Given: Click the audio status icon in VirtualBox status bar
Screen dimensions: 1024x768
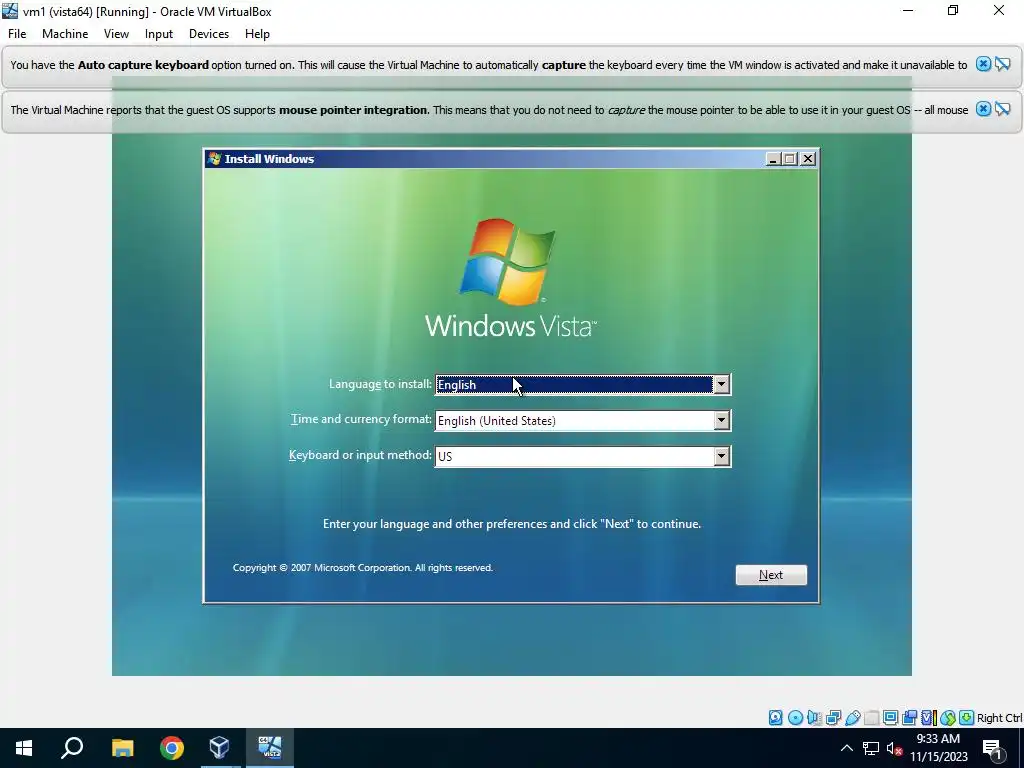Looking at the screenshot, I should pyautogui.click(x=814, y=718).
